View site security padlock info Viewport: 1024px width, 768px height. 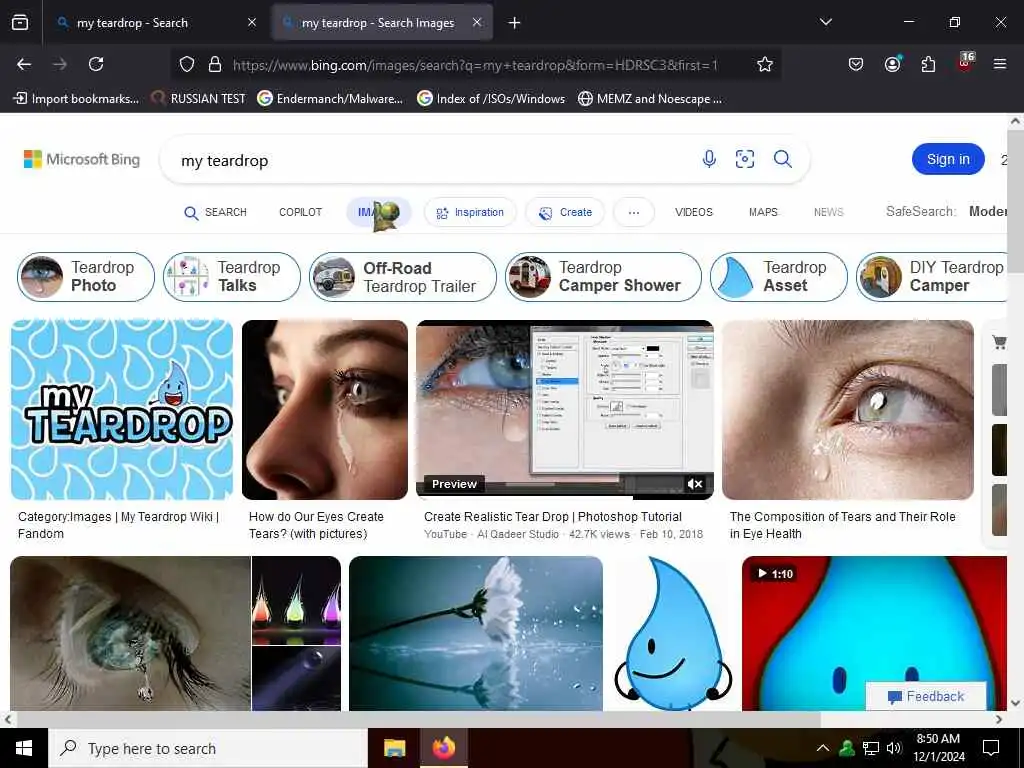215,64
